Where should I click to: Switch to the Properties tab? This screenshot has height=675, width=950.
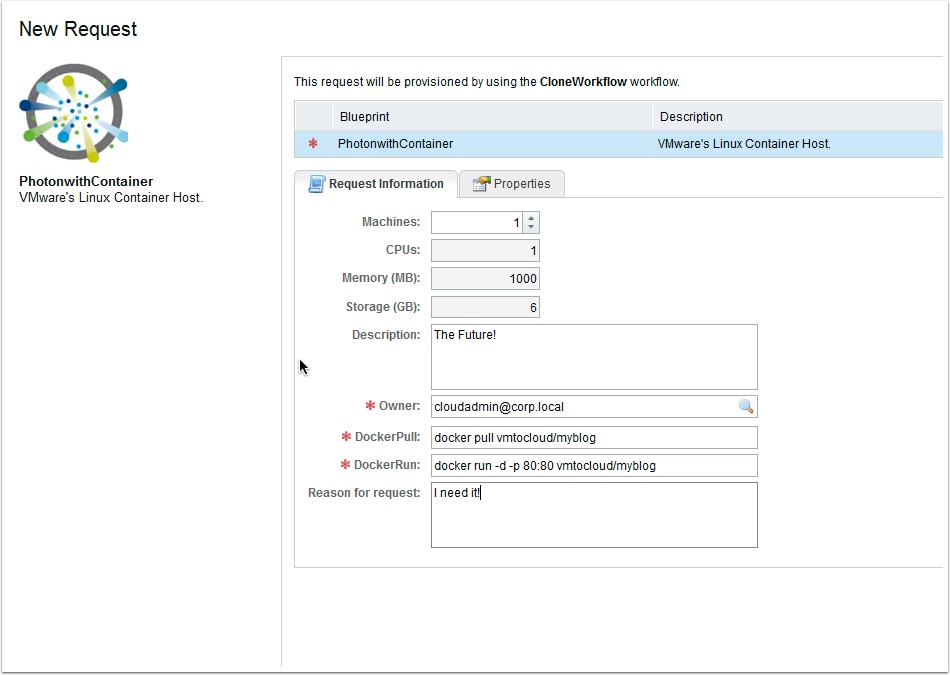(x=512, y=184)
